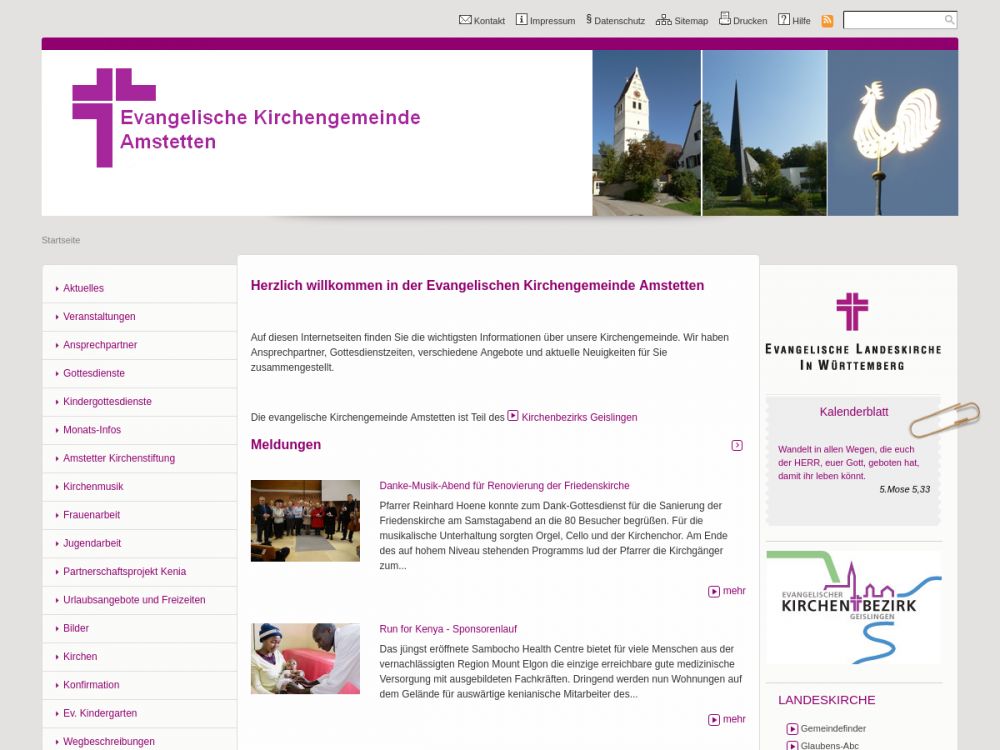Open the Gemeindefinder link
This screenshot has height=750, width=1000.
tap(833, 729)
